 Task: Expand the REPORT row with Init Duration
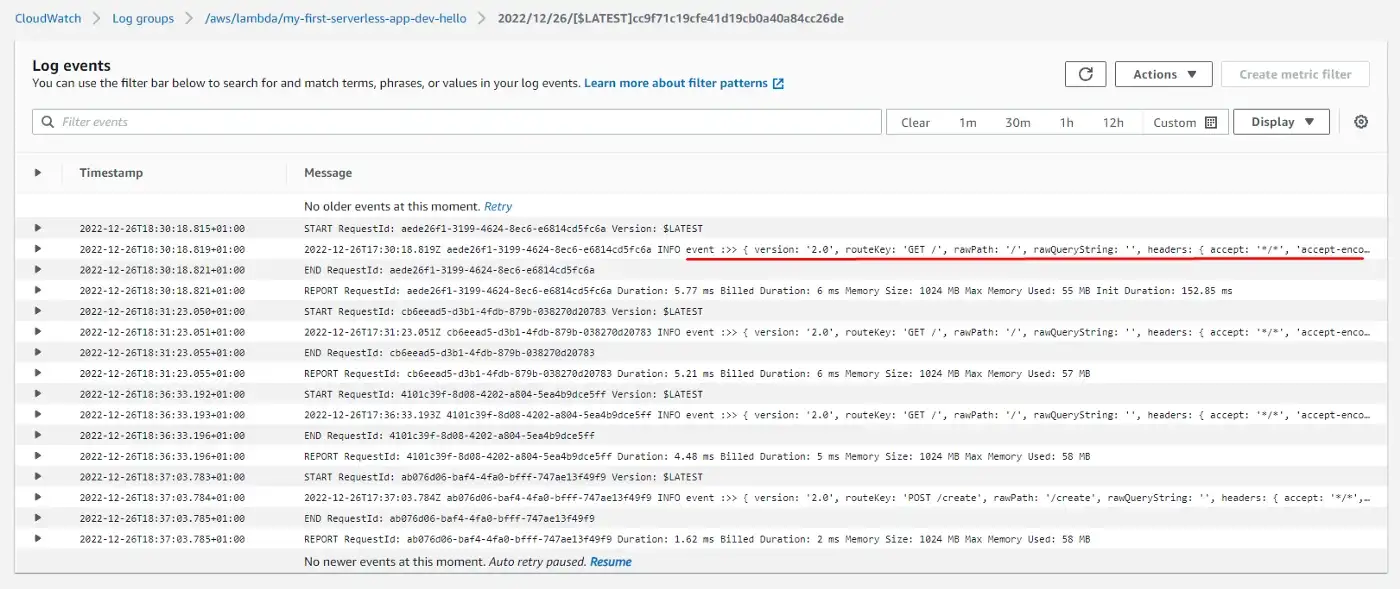tap(38, 290)
